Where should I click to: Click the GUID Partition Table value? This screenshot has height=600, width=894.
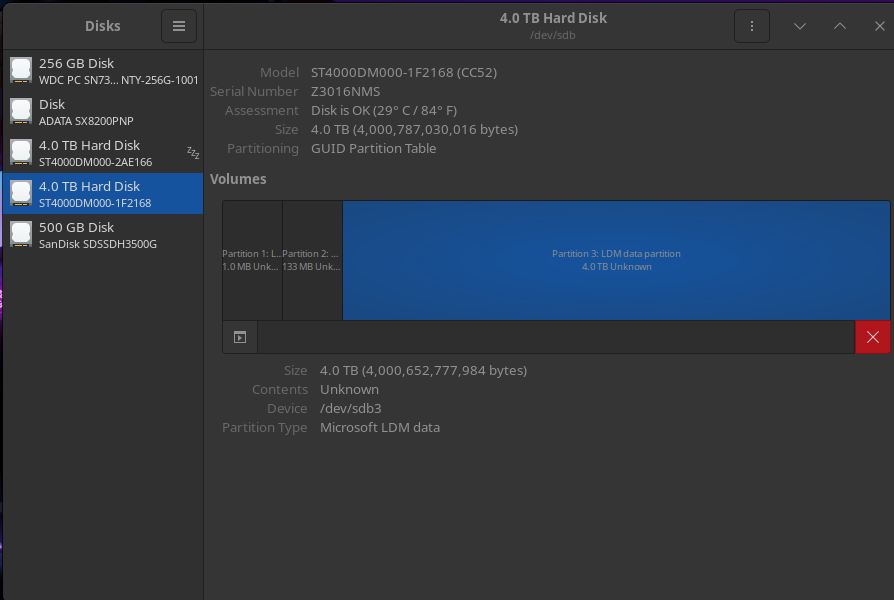click(373, 148)
